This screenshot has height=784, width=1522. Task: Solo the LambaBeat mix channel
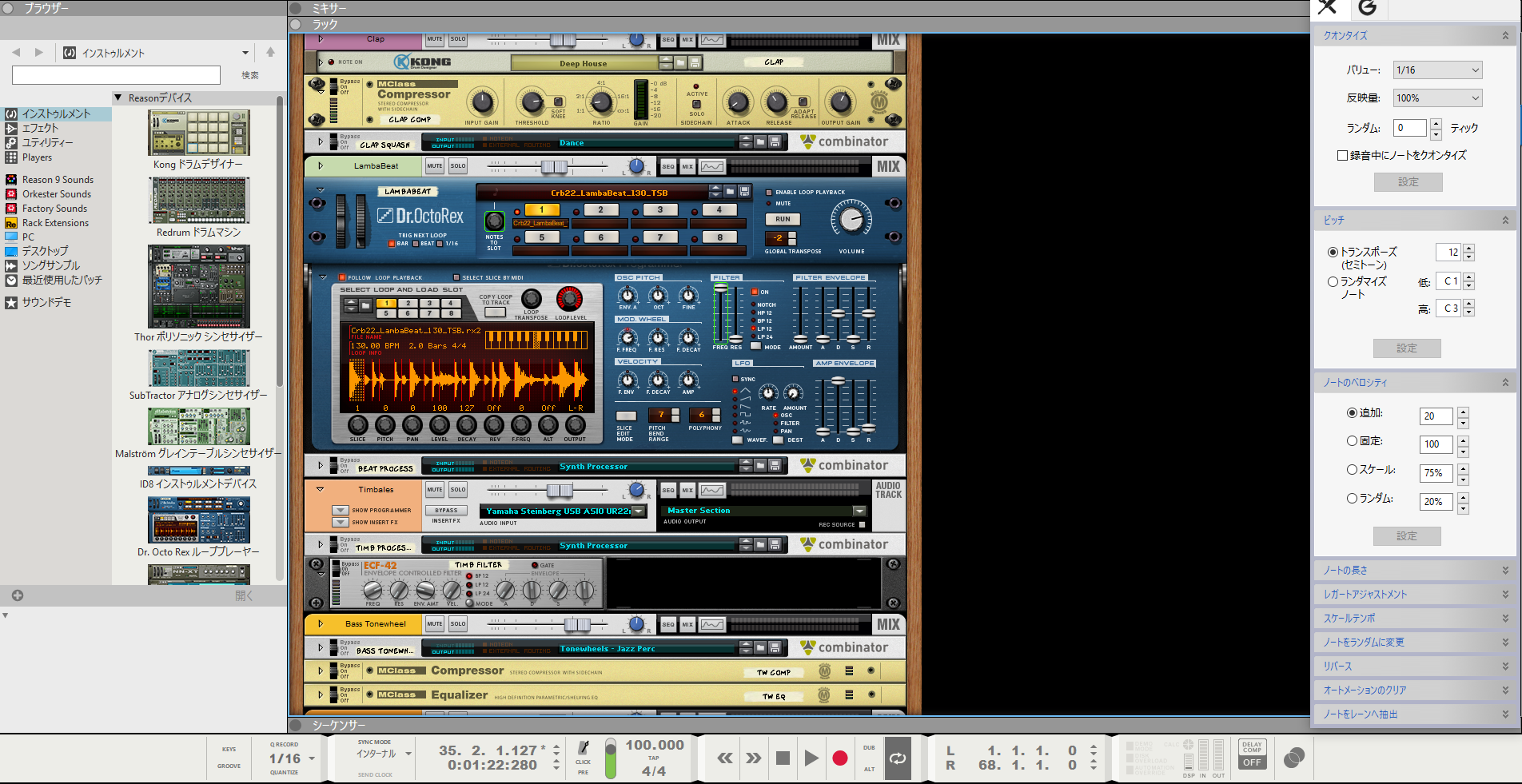pyautogui.click(x=457, y=166)
